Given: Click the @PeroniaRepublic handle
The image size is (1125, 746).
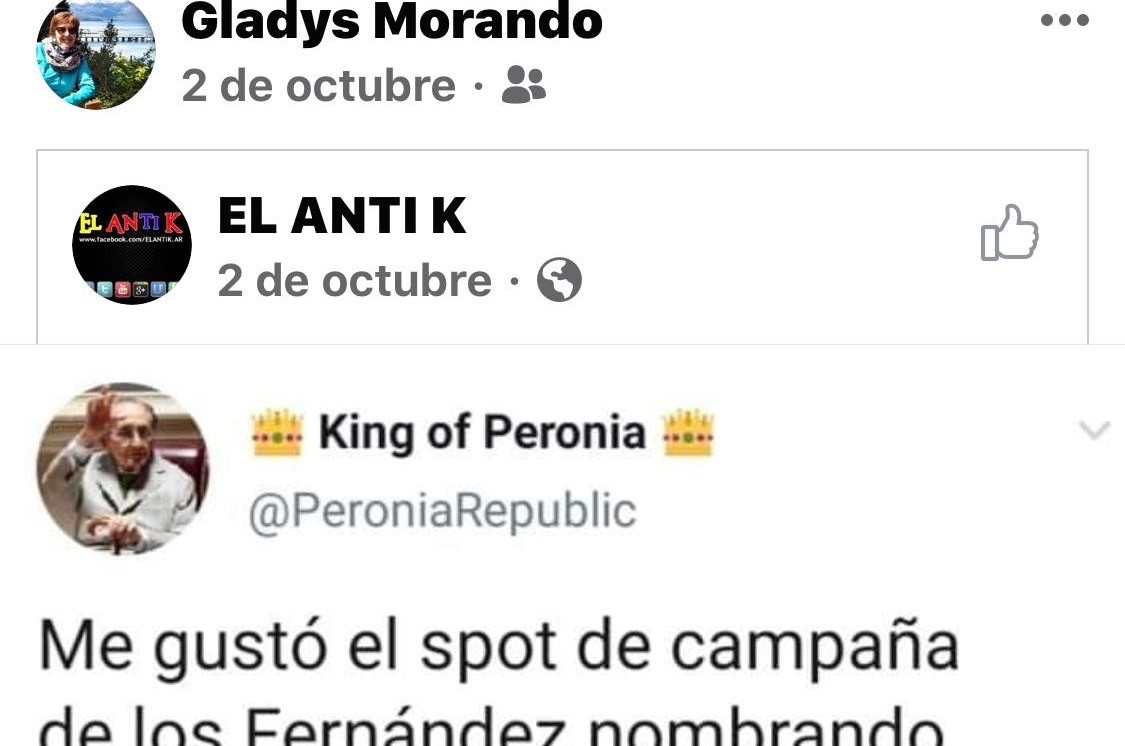Looking at the screenshot, I should [442, 511].
